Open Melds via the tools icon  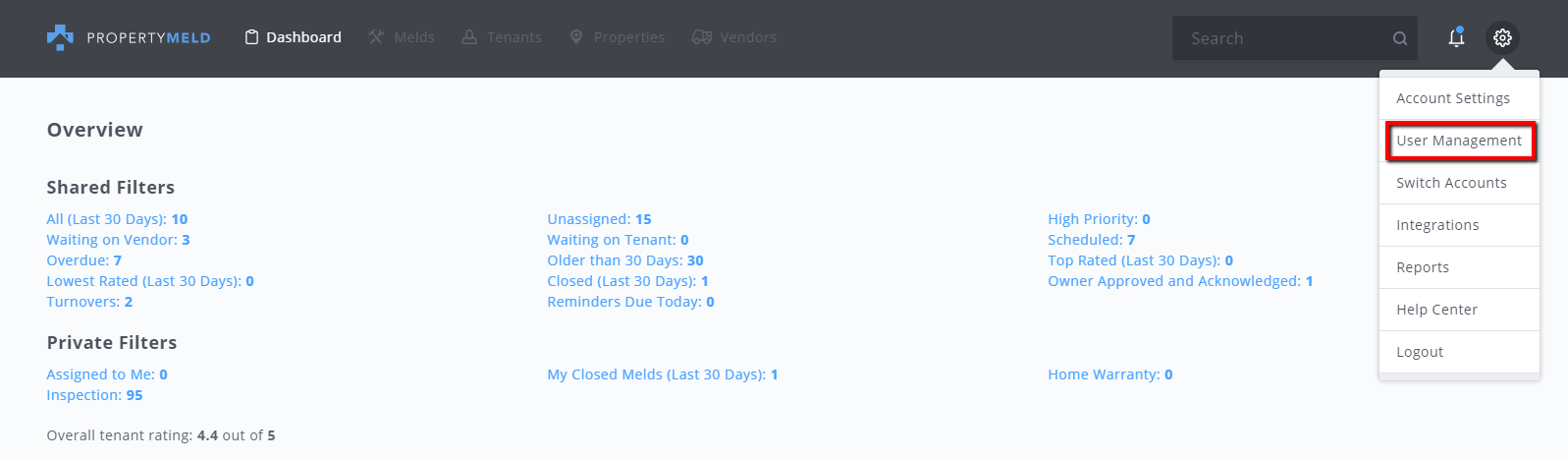pos(376,37)
